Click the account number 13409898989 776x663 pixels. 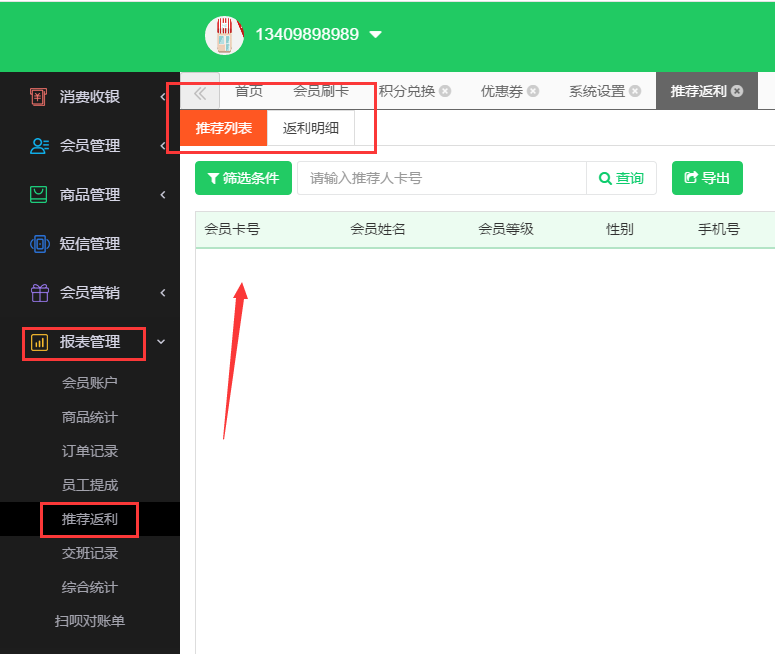point(307,34)
